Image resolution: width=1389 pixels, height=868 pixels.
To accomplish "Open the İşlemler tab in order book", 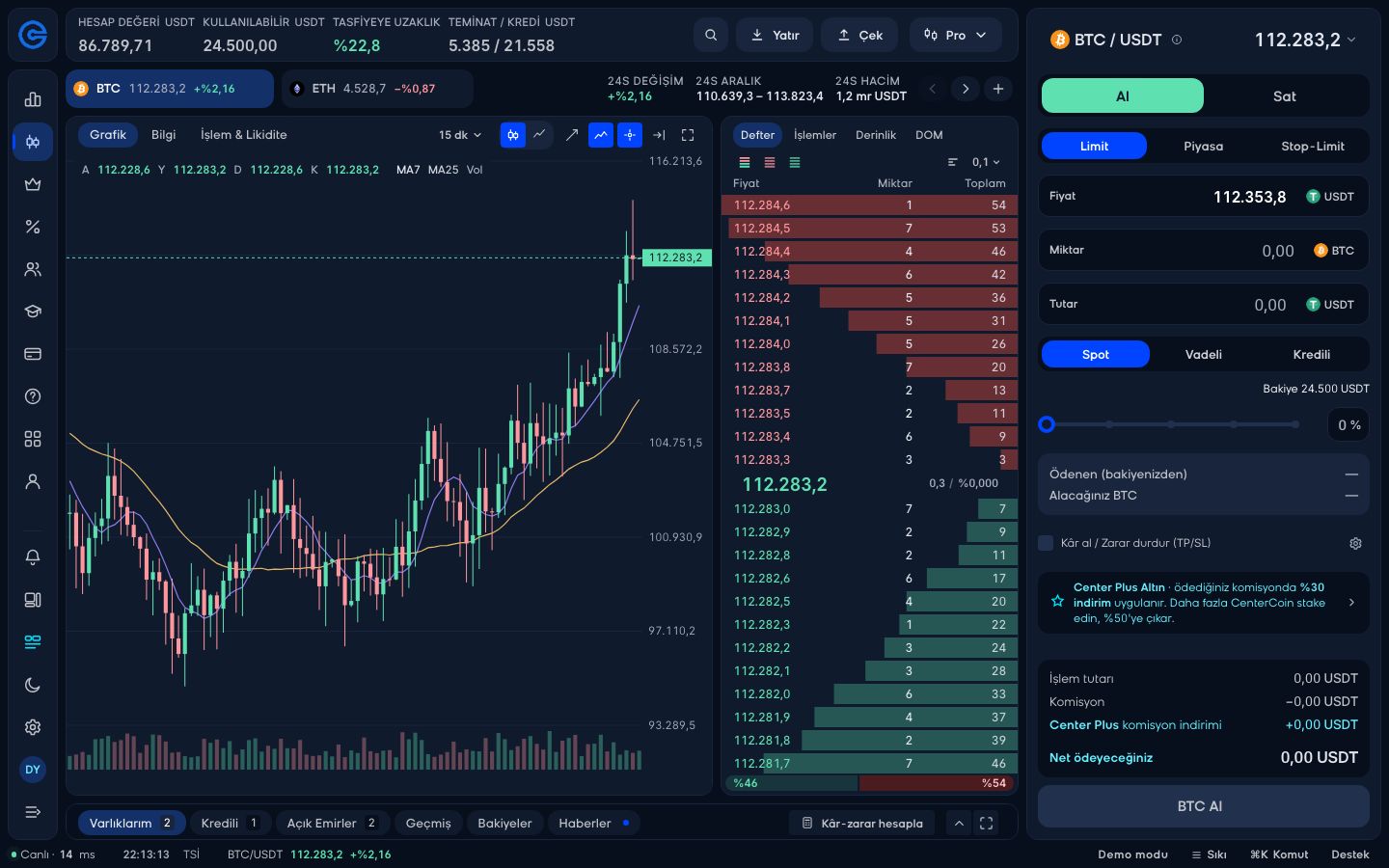I will tap(815, 135).
